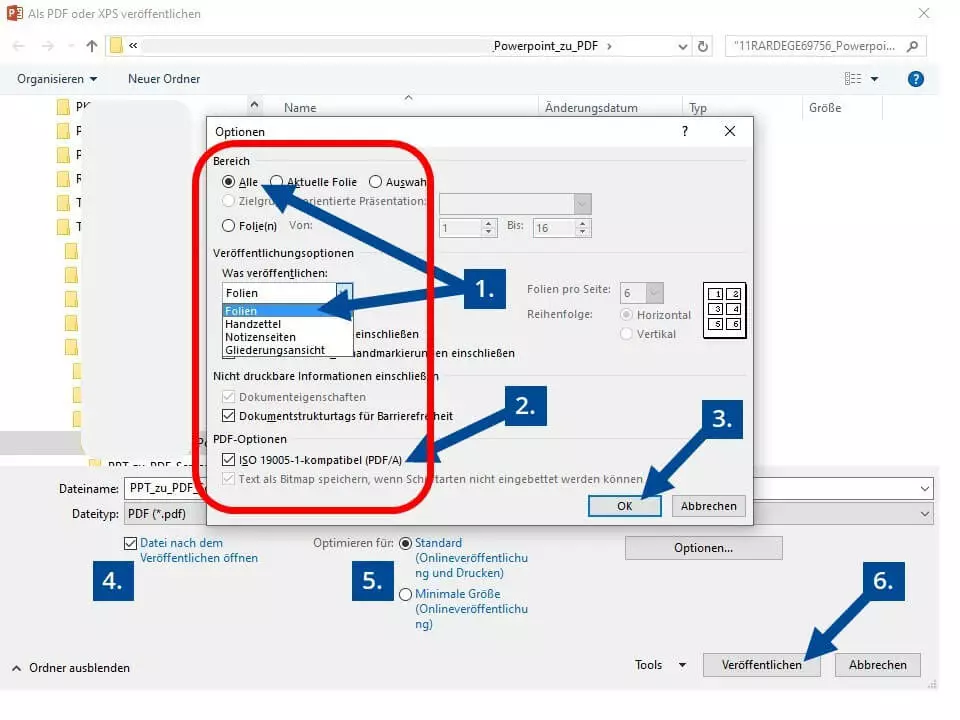Toggle Dokumentstrukturtags für Barrierefreiheit checkbox
The width and height of the screenshot is (960, 720).
click(x=228, y=416)
